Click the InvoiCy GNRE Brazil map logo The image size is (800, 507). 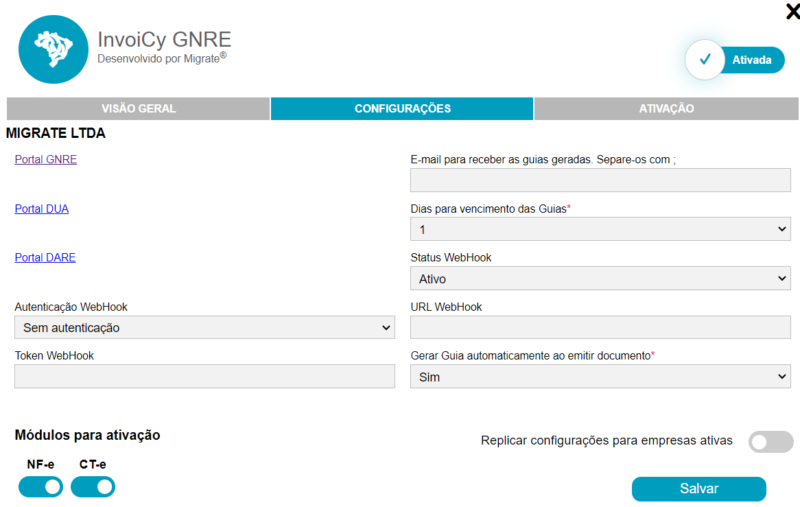click(x=54, y=48)
